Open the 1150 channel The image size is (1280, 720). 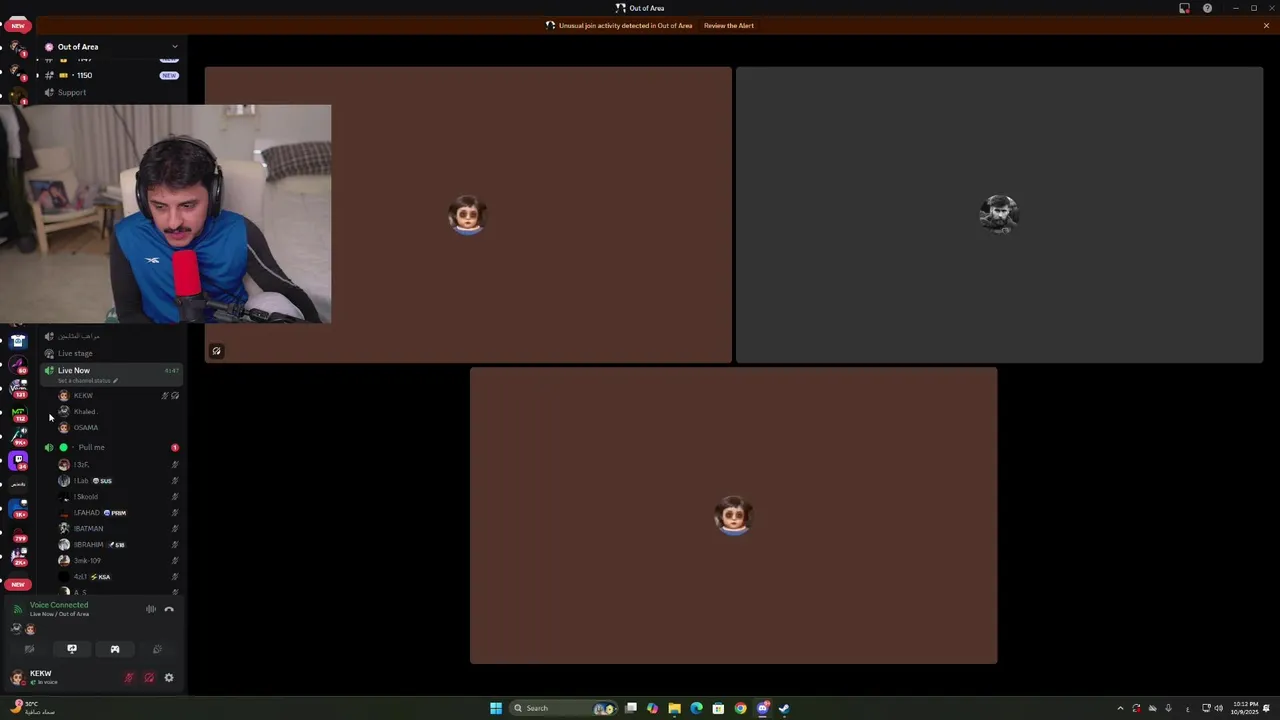point(110,75)
